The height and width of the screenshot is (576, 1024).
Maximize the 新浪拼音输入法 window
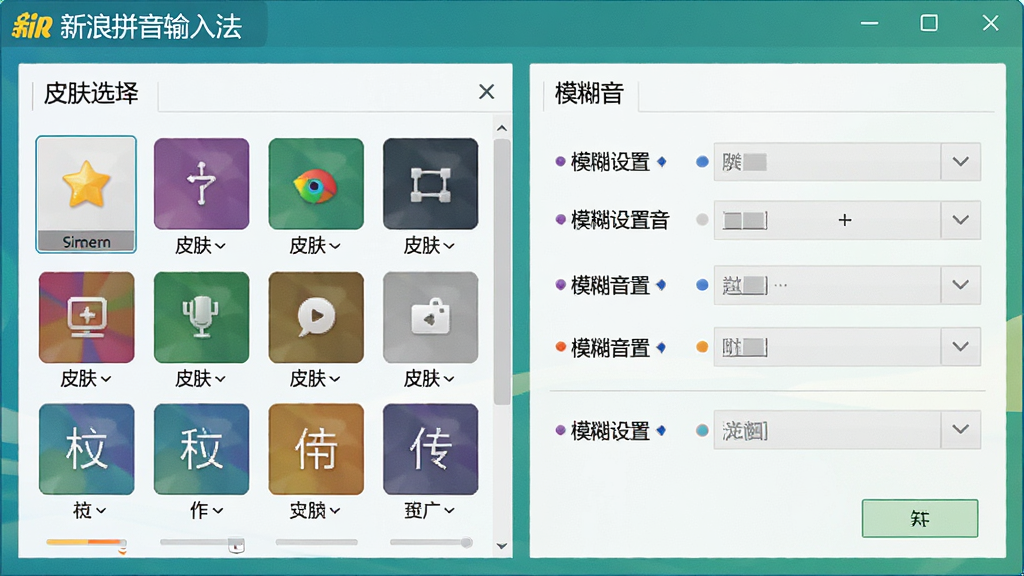(929, 24)
